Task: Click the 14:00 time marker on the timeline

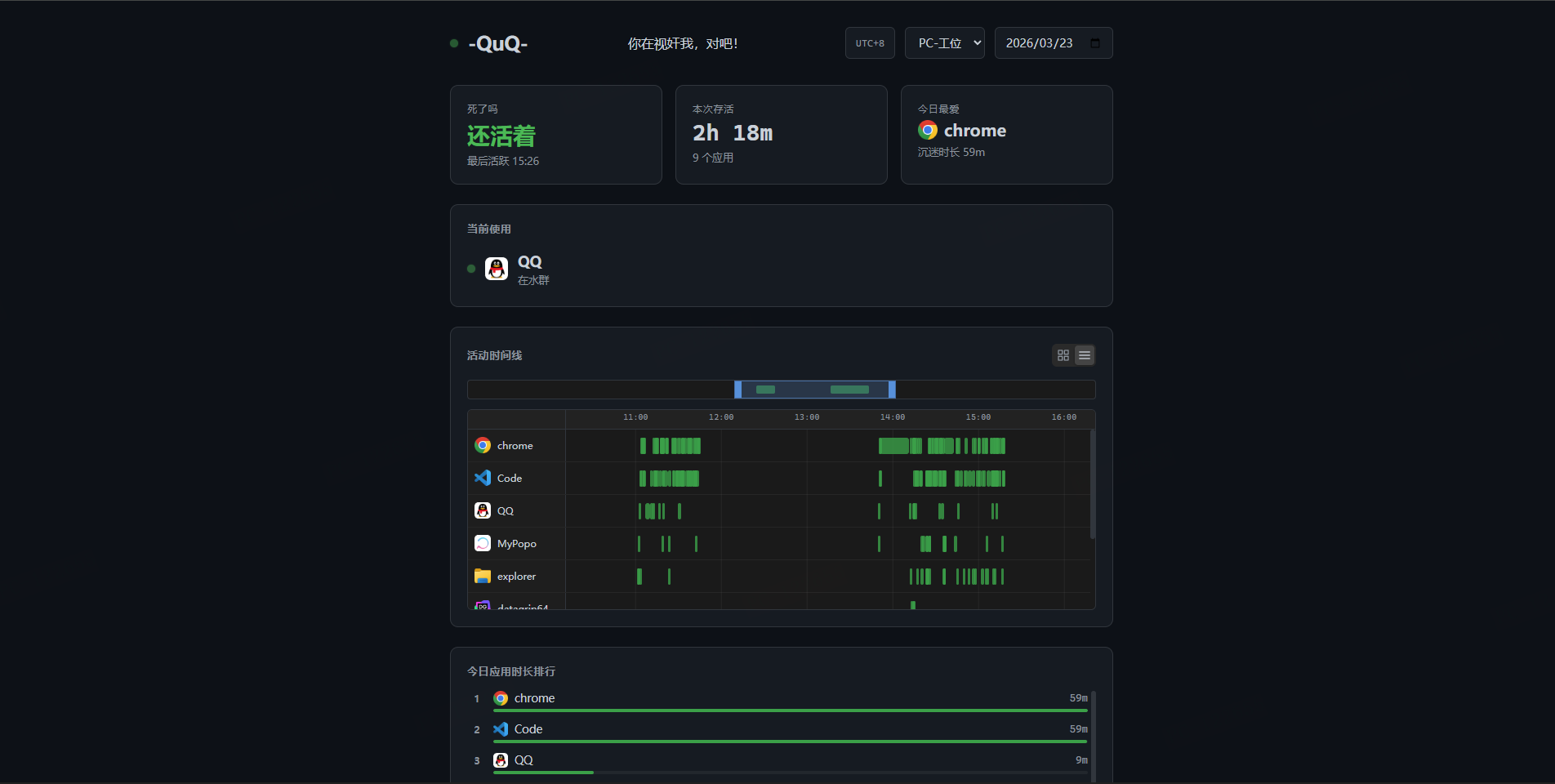Action: pyautogui.click(x=892, y=417)
